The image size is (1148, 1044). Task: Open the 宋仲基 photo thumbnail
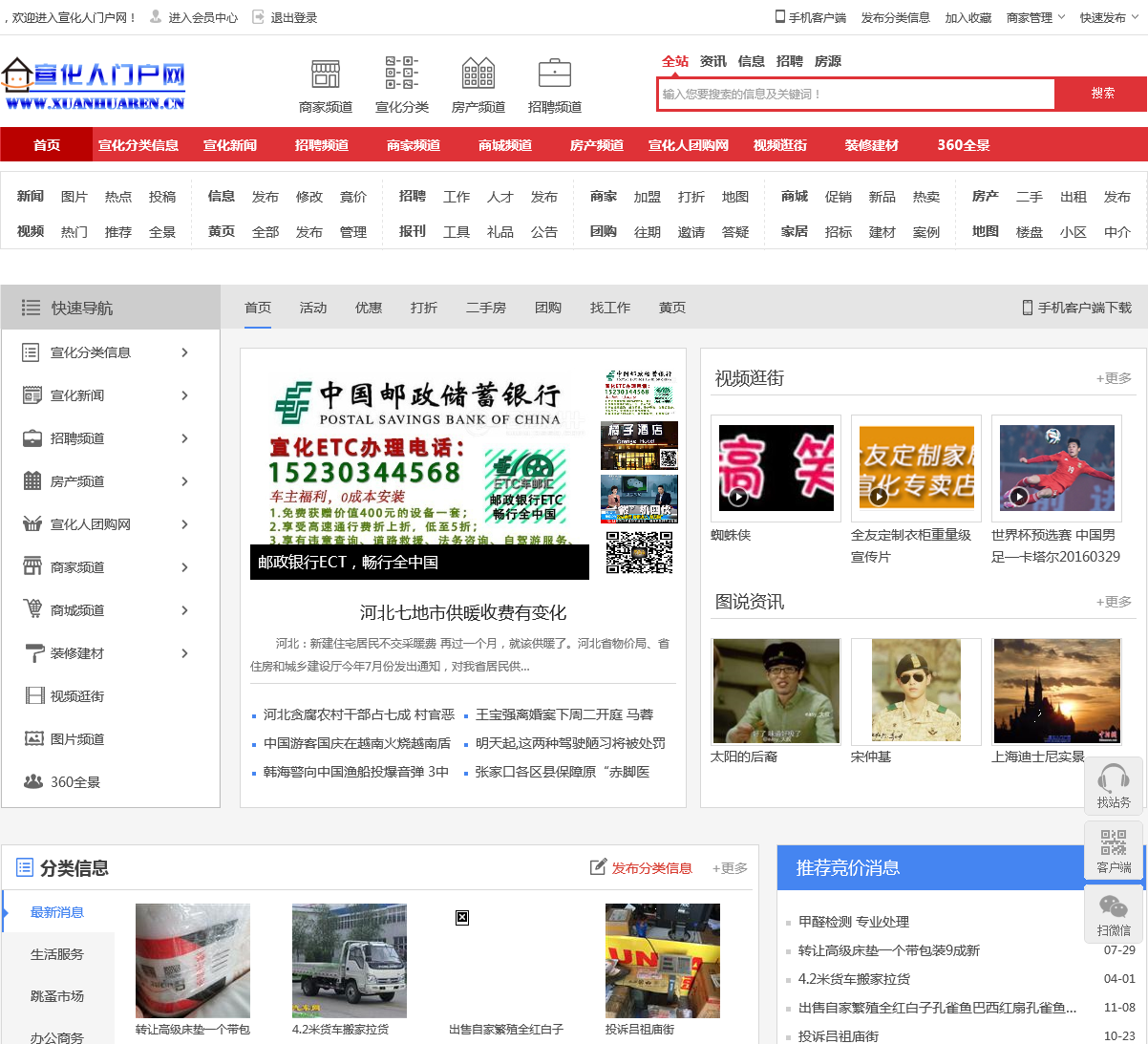pyautogui.click(x=916, y=692)
